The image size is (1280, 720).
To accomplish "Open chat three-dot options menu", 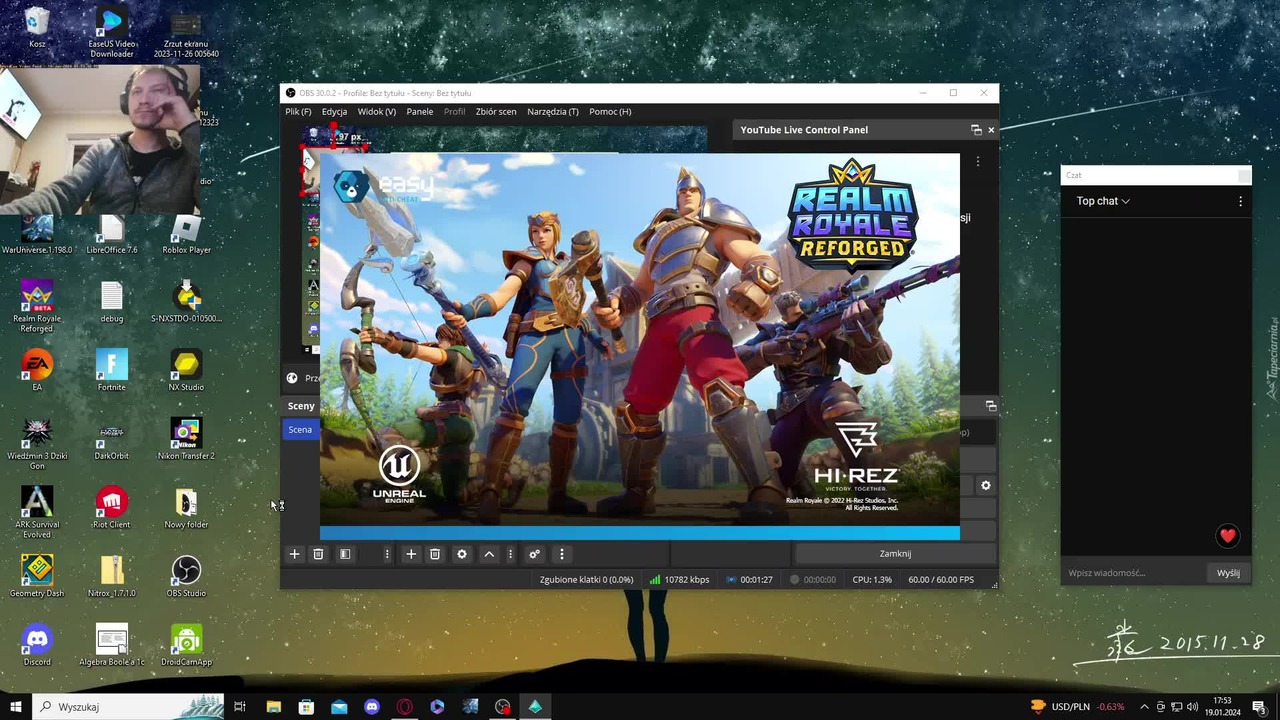I will tap(1241, 201).
